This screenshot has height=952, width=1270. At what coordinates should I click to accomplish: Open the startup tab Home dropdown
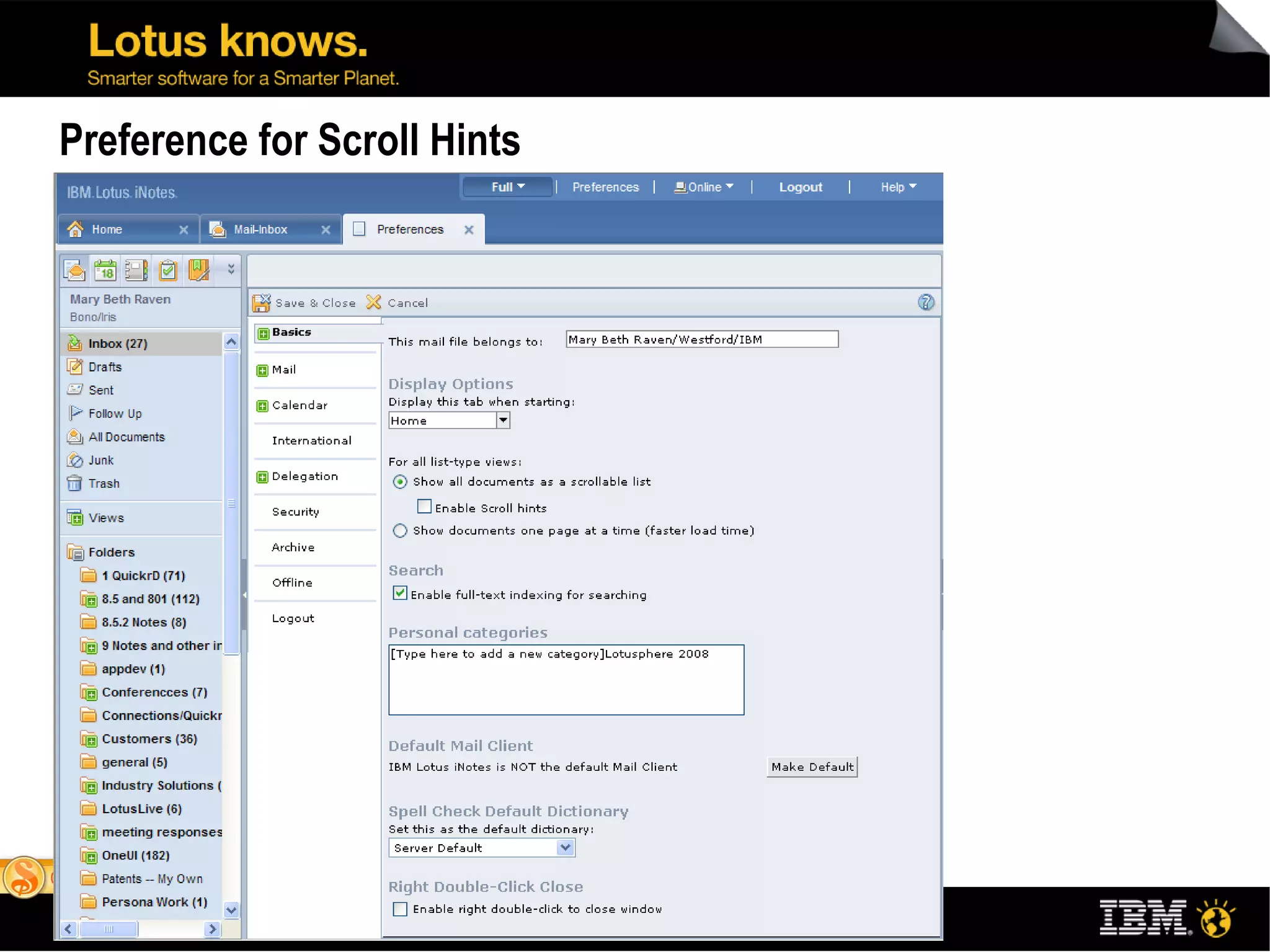coord(503,420)
